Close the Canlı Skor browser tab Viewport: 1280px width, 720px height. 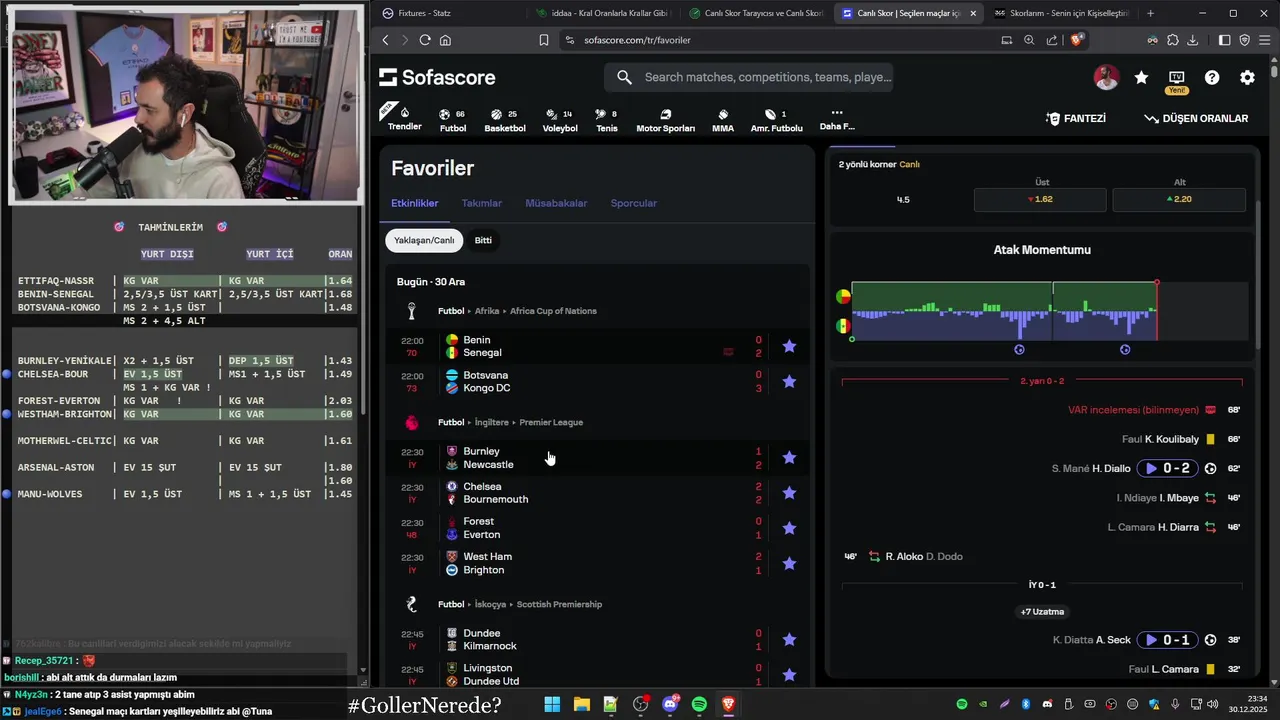[x=973, y=13]
